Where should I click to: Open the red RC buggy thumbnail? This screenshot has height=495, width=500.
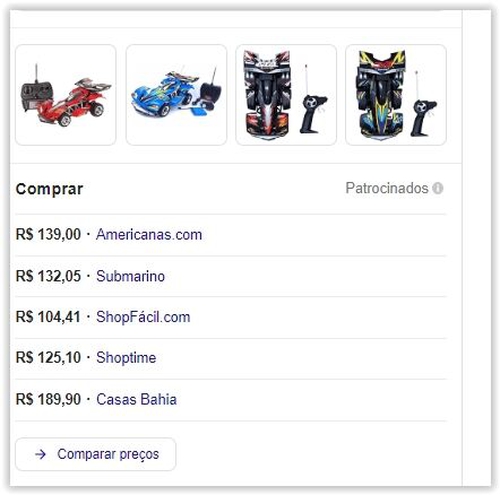coord(66,95)
